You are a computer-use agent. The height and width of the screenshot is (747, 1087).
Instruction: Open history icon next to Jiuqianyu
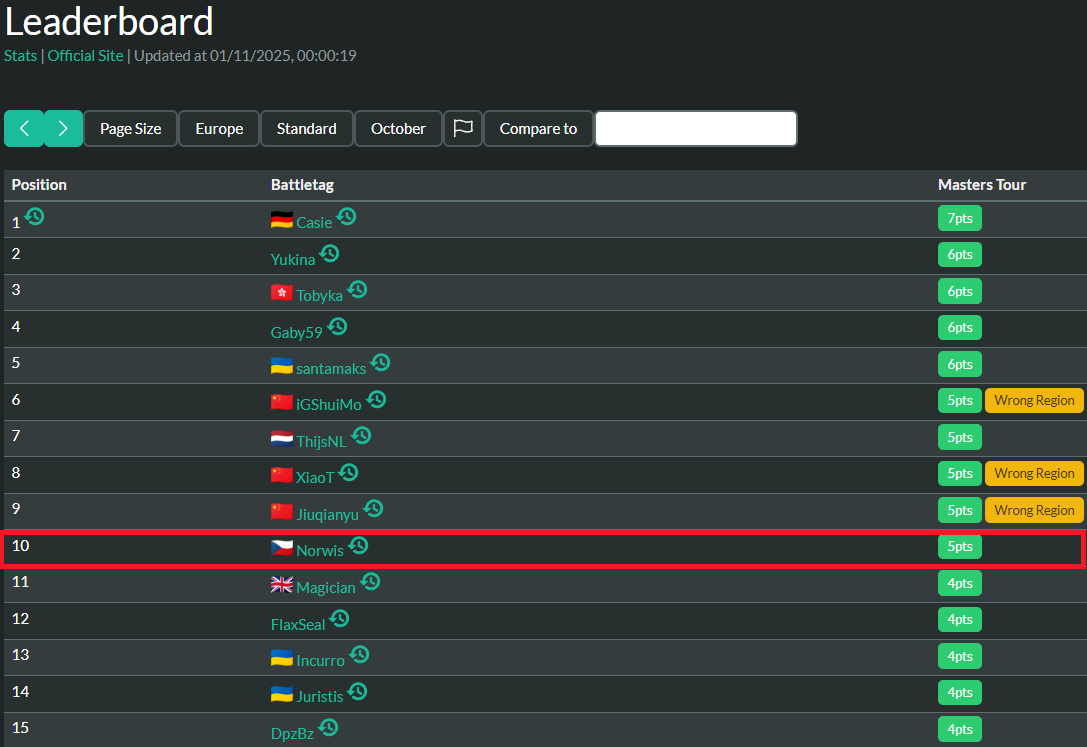pyautogui.click(x=374, y=508)
